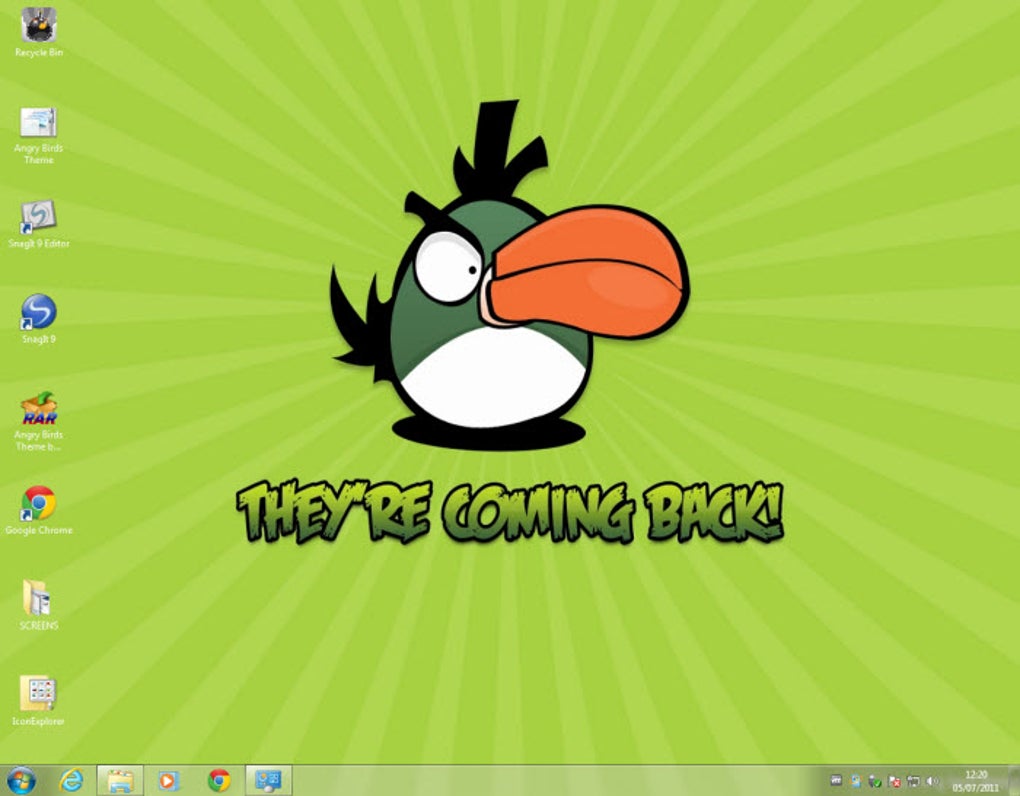1020x796 pixels.
Task: Click the Windows Live Messenger tray icon
Action: click(856, 780)
